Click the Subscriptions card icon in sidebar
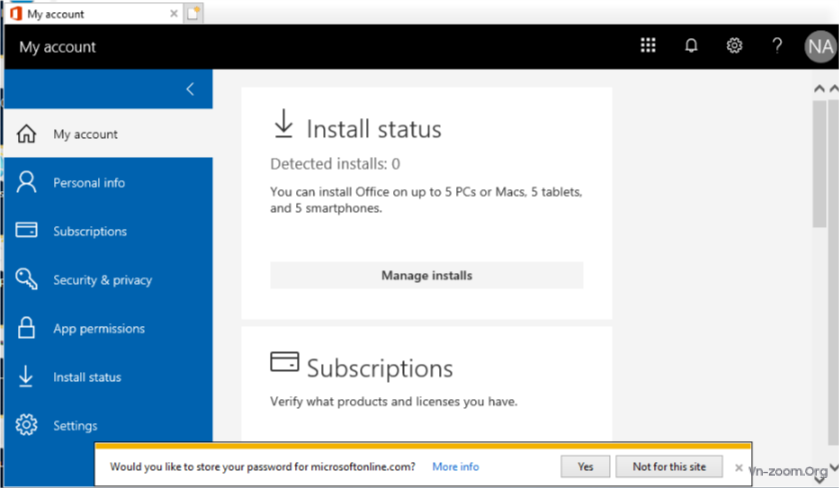 click(27, 231)
